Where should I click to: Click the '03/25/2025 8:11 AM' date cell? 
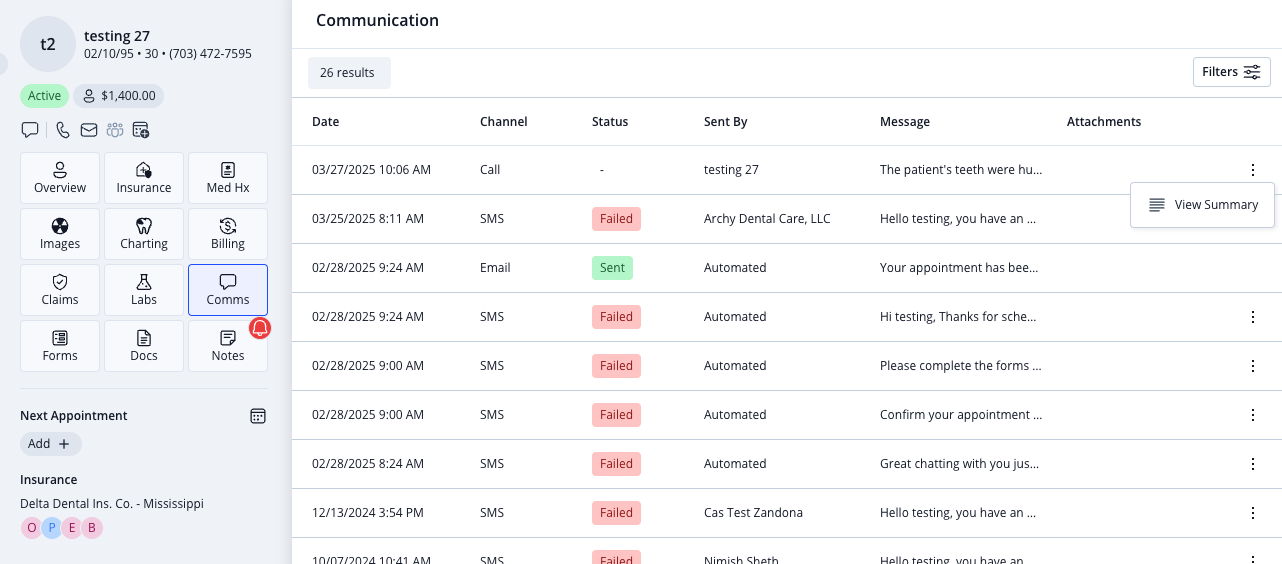[368, 219]
